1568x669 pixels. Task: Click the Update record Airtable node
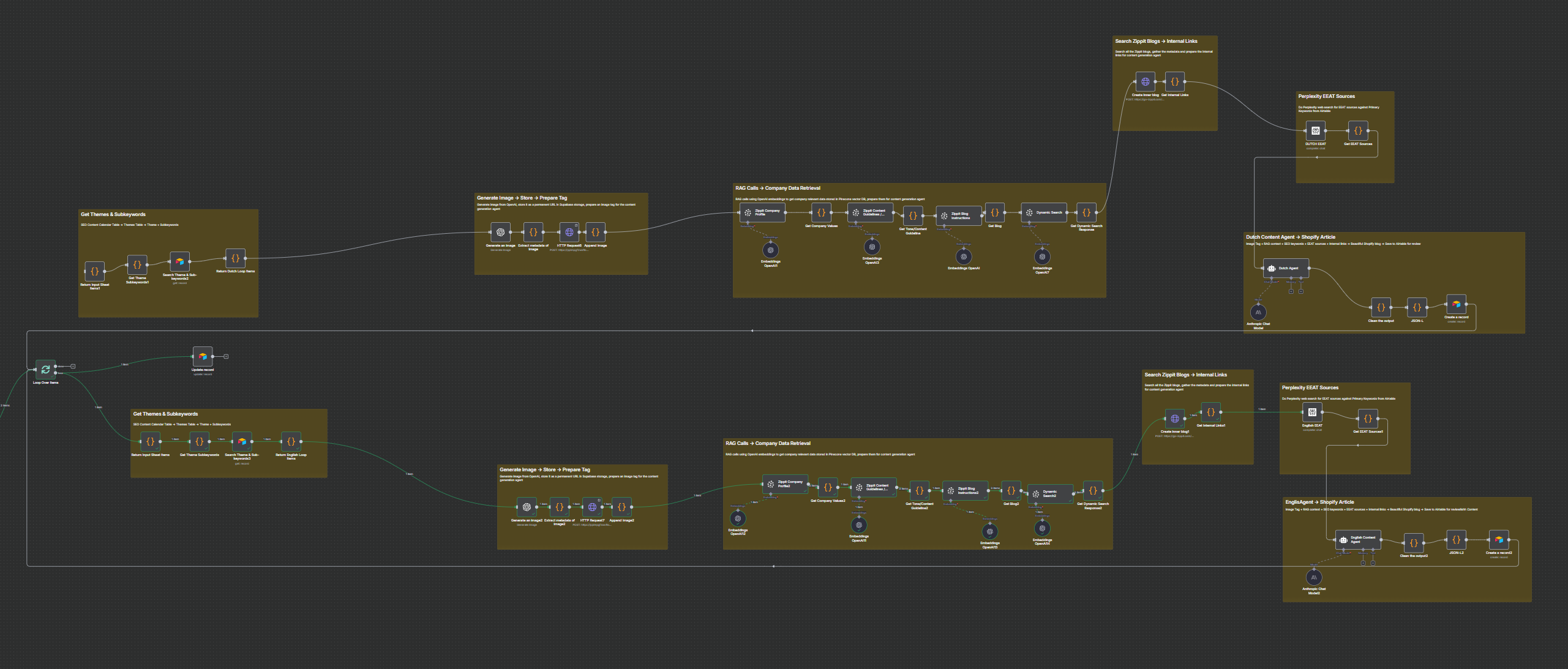203,356
